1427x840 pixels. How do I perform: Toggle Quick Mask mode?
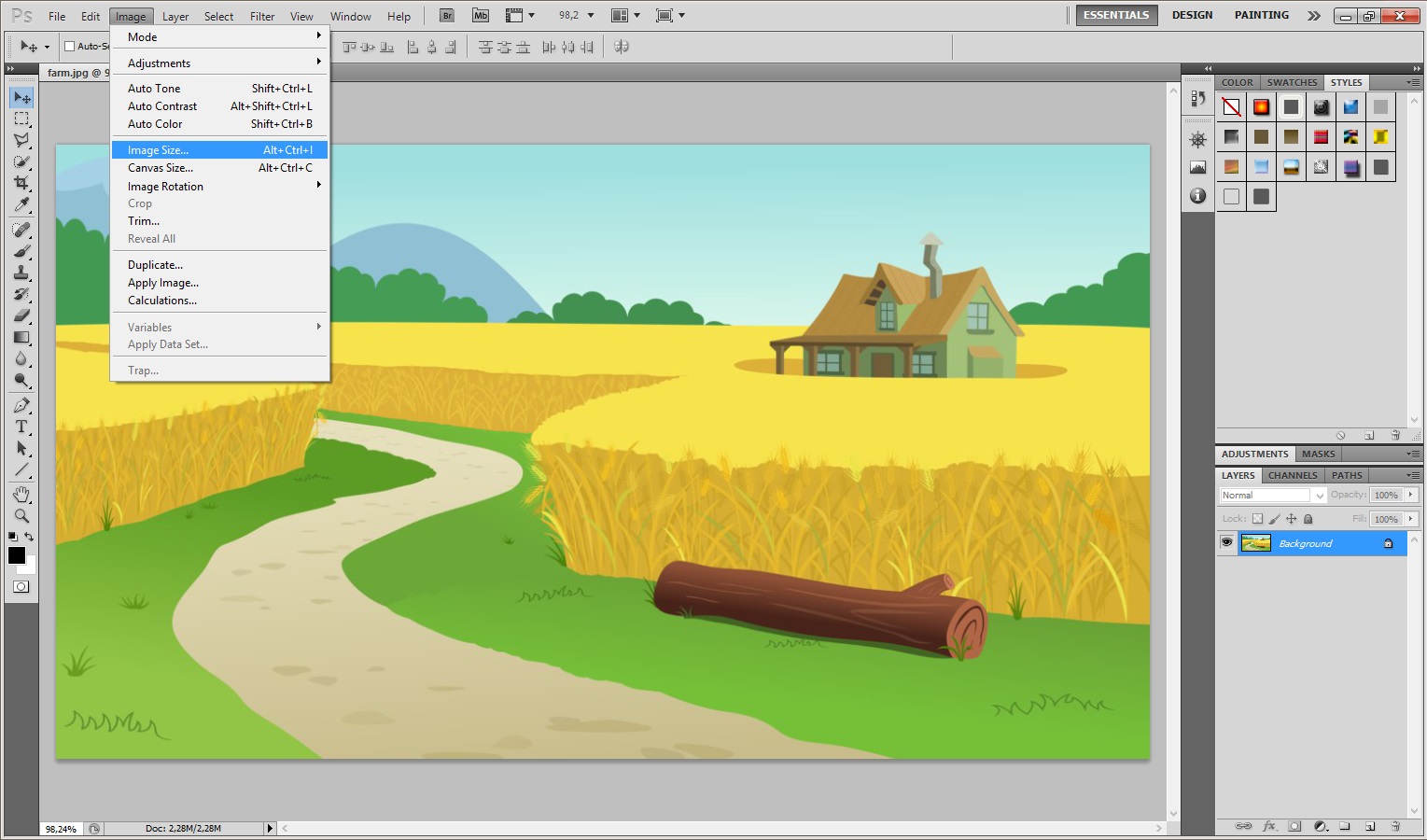(x=21, y=587)
